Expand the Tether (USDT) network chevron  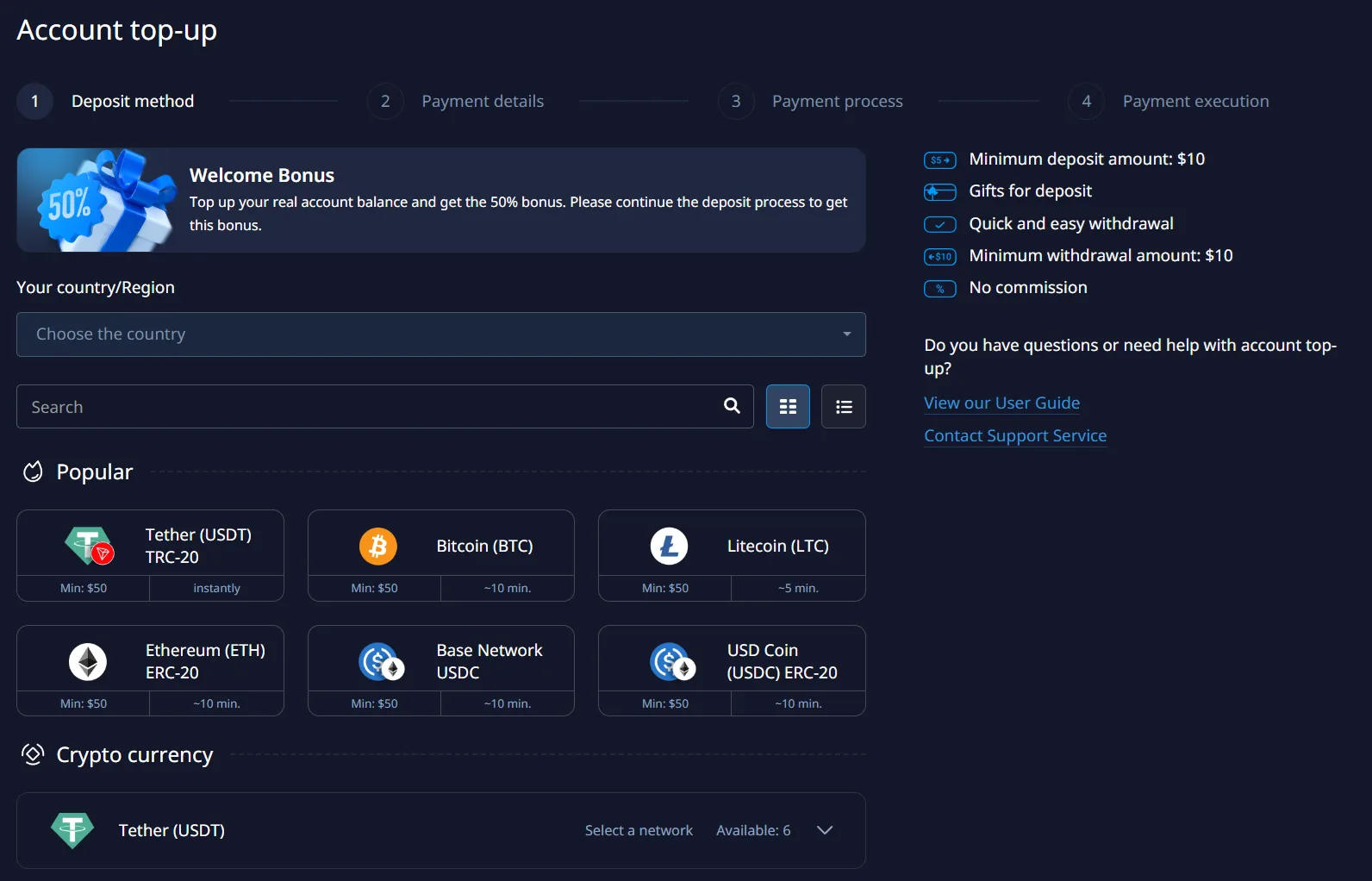pos(825,830)
